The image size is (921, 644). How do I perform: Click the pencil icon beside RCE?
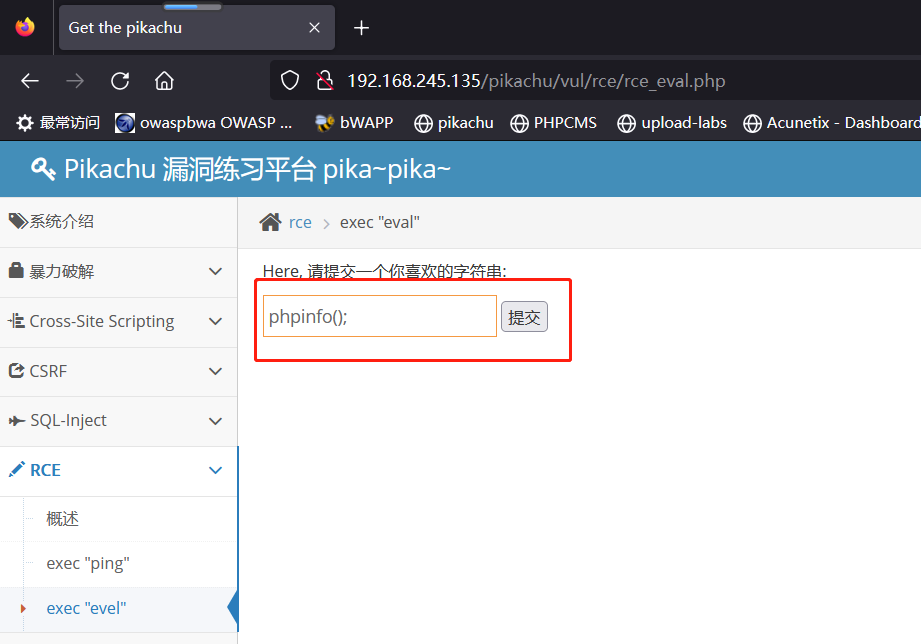(x=16, y=469)
